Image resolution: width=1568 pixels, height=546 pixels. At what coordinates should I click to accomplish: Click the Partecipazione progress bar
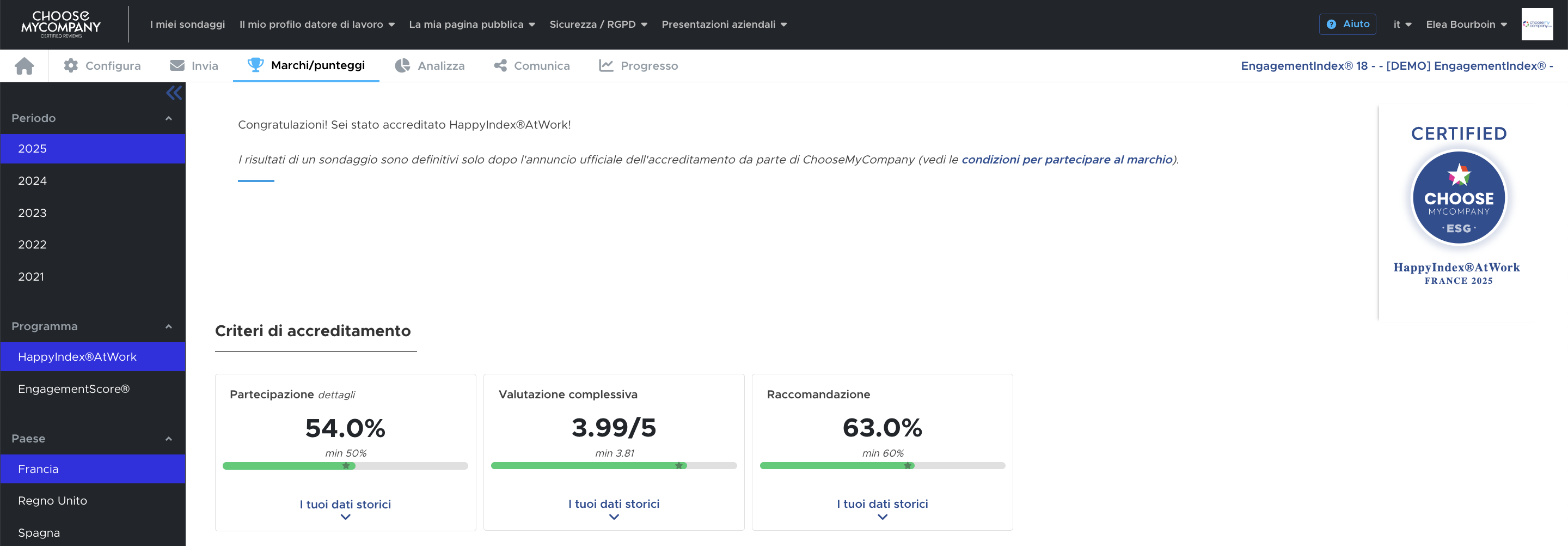pos(345,466)
